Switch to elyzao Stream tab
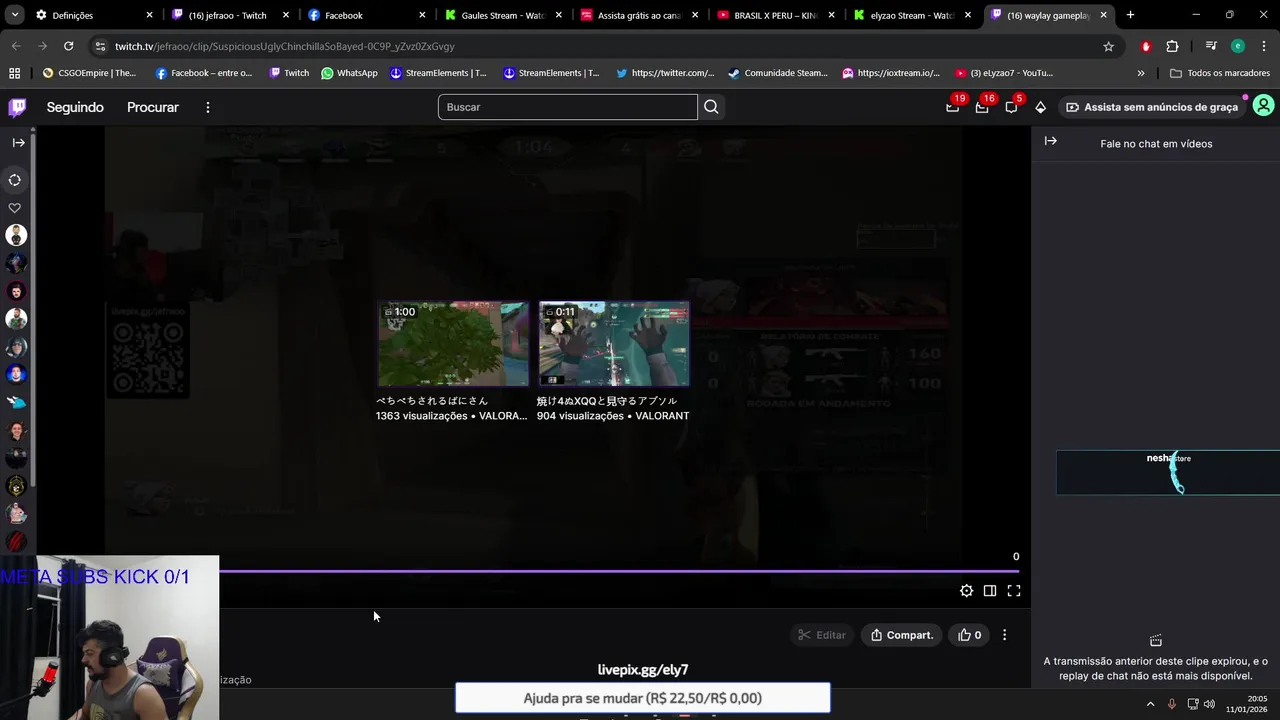This screenshot has height=720, width=1280. pyautogui.click(x=911, y=15)
